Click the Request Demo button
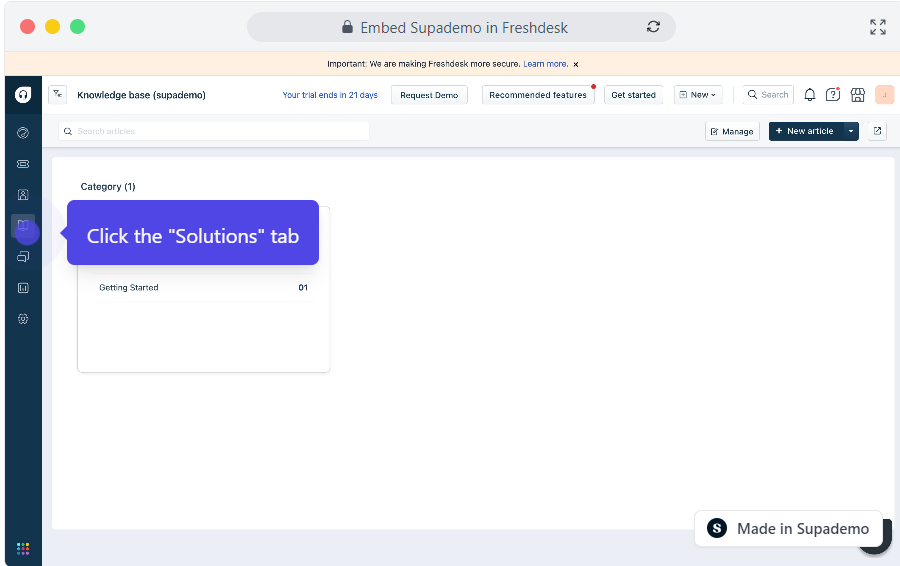The height and width of the screenshot is (566, 900). 429,95
